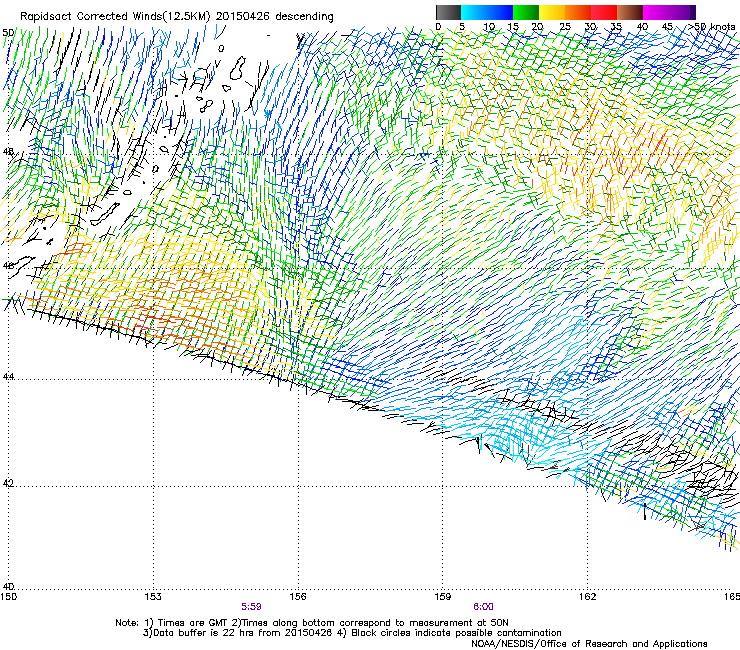Click the '20' label under the legend
Viewport: 740px width, 650px height.
coord(537,27)
